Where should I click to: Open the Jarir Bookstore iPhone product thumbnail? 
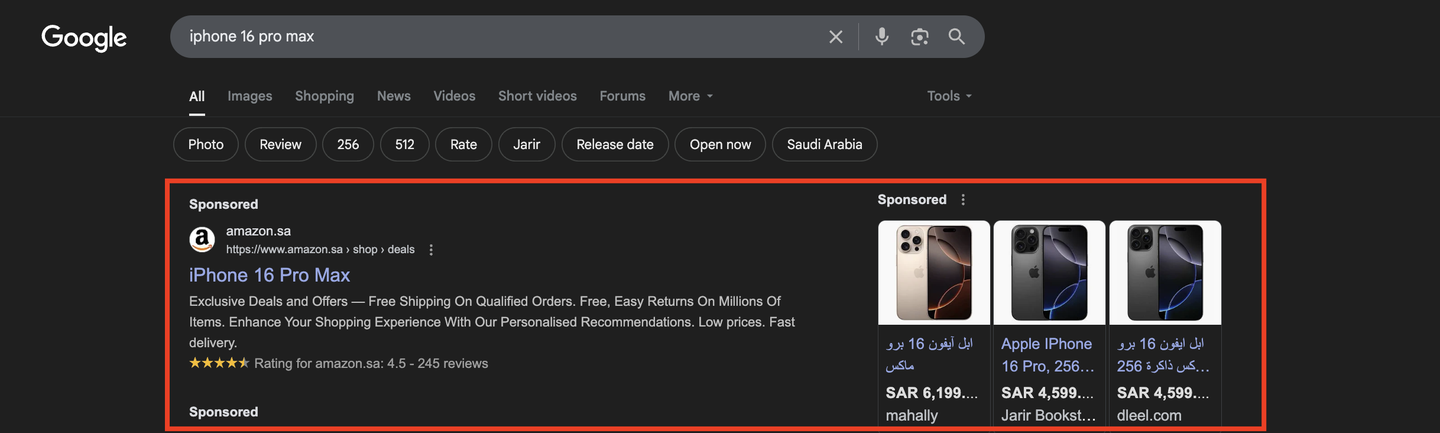1049,272
